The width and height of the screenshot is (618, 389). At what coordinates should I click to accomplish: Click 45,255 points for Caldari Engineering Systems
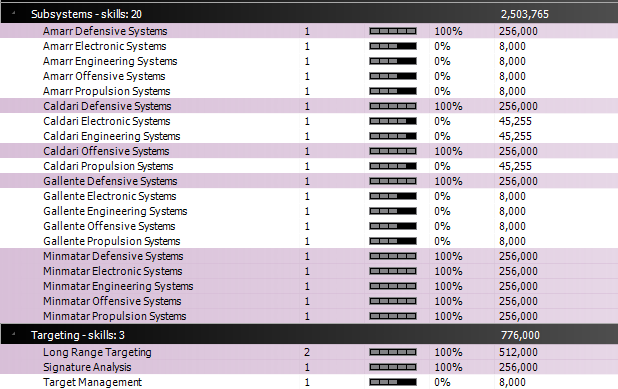[x=515, y=136]
